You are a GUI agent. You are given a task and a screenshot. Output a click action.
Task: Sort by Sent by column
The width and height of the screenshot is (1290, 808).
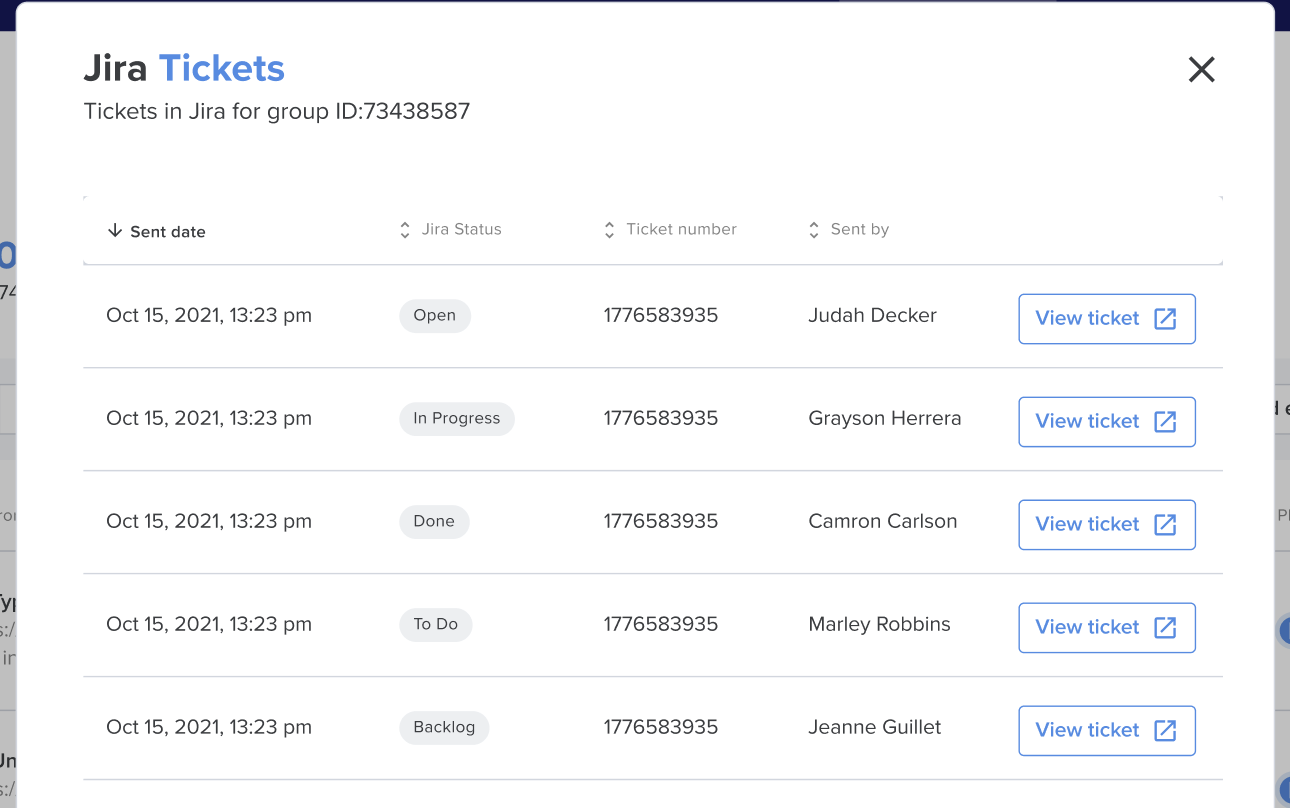point(849,229)
